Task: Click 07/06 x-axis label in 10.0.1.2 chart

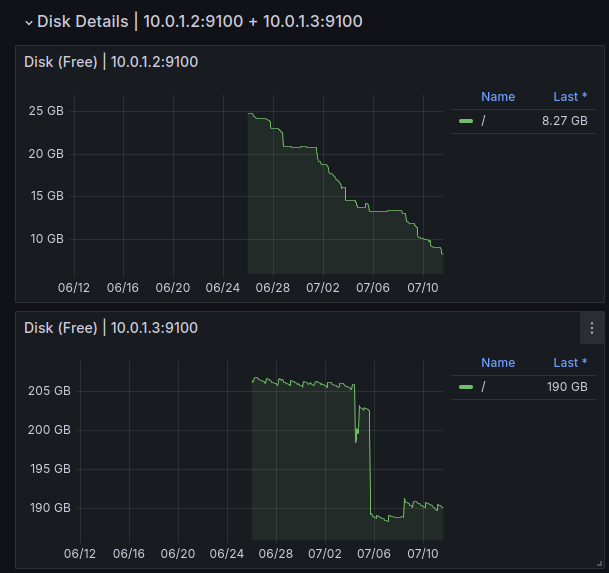Action: [373, 288]
